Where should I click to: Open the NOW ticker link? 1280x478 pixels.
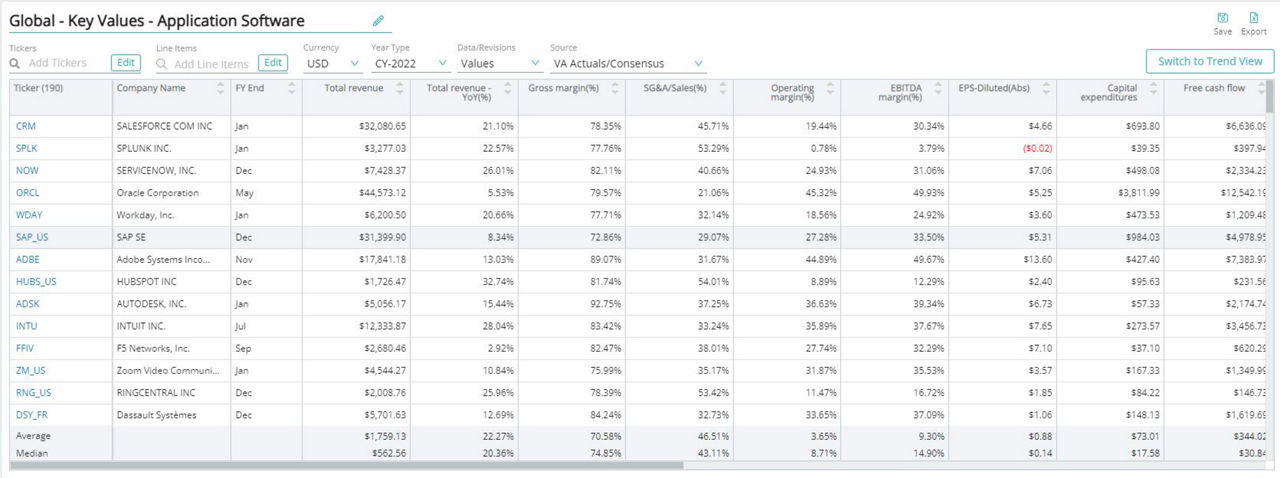[28, 170]
